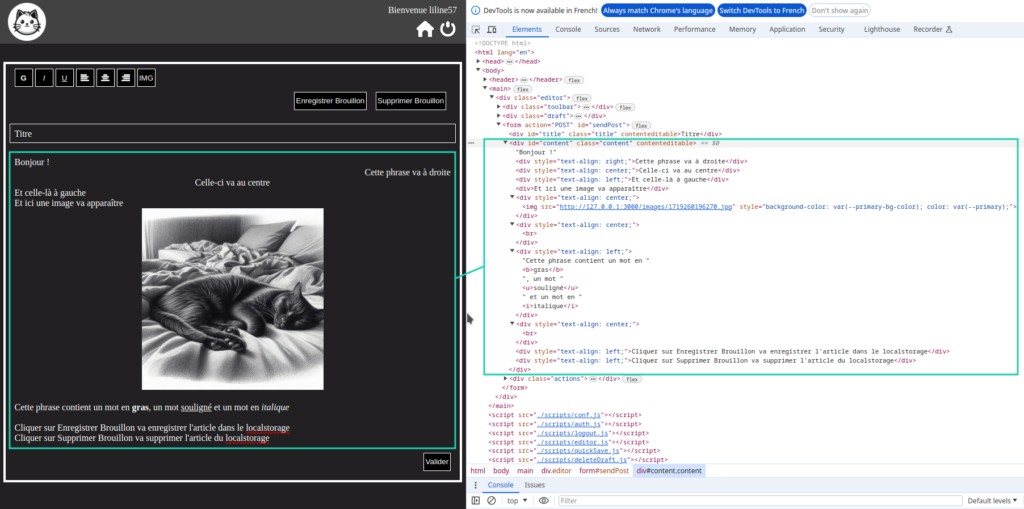The width and height of the screenshot is (1024, 509).
Task: Collapse the form sendPost node
Action: [x=500, y=125]
